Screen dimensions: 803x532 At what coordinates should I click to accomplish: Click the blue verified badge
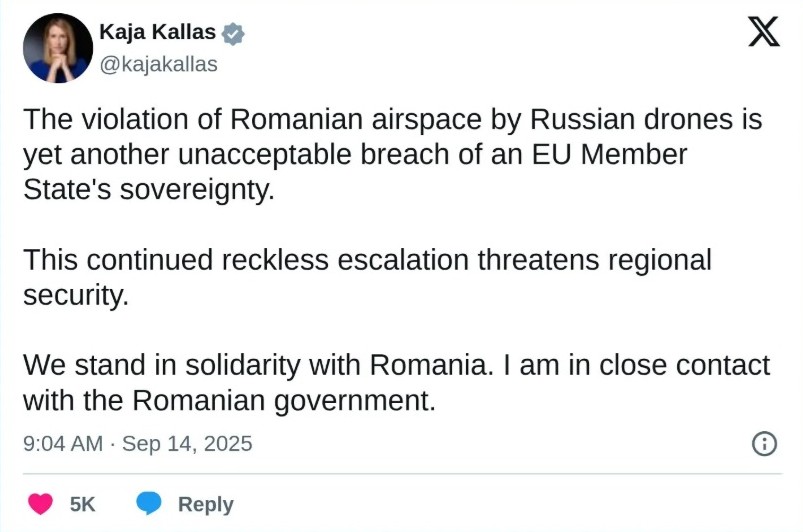(233, 33)
